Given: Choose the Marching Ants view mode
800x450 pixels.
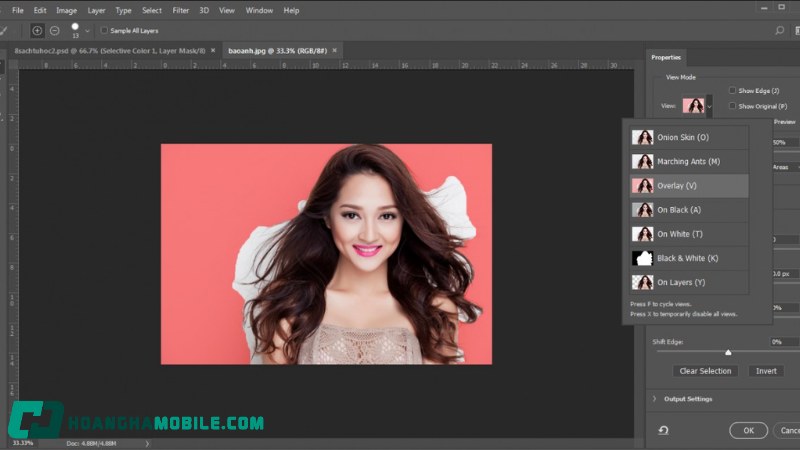Looking at the screenshot, I should (688, 161).
